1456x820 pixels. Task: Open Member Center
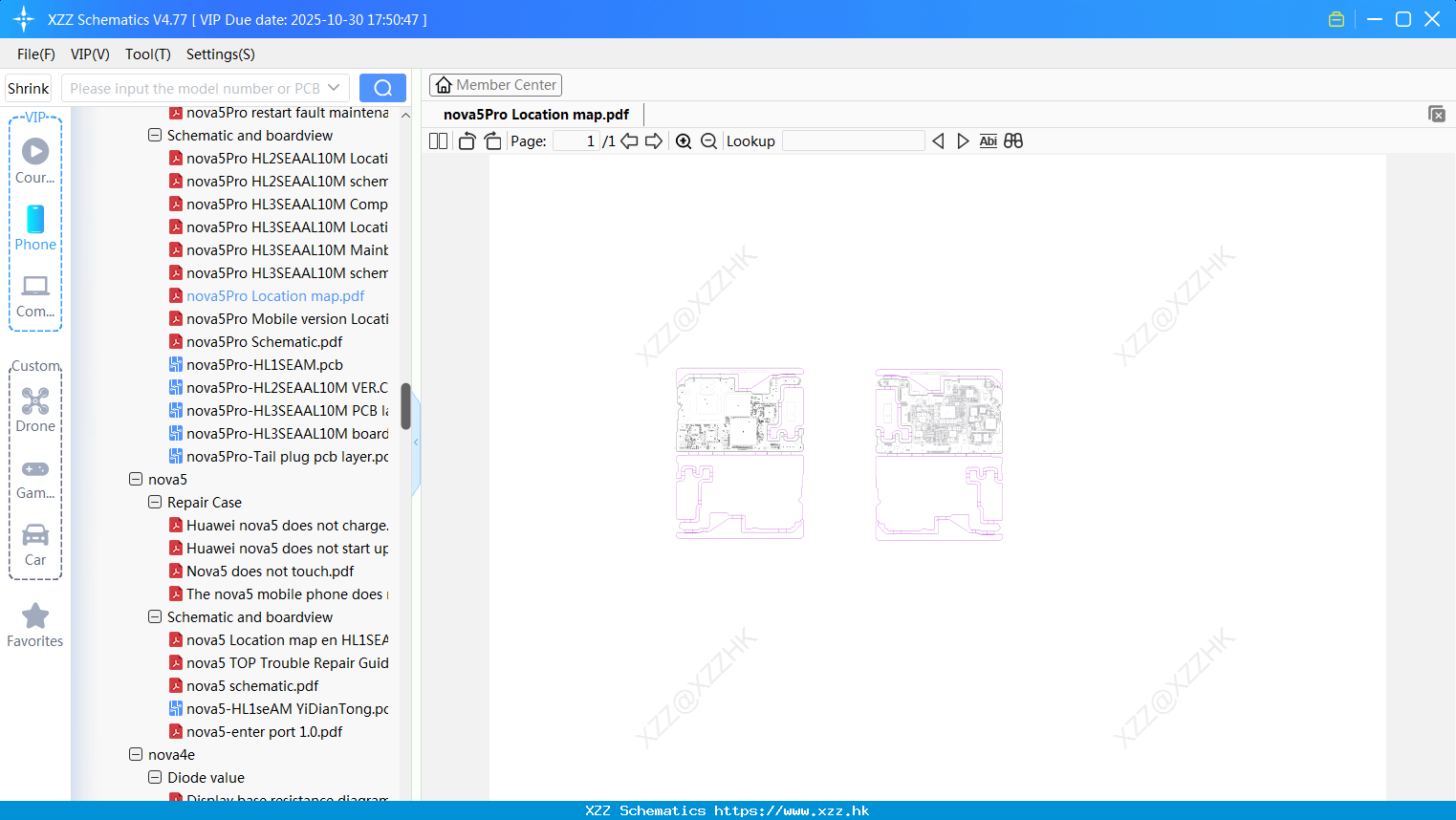pos(495,85)
